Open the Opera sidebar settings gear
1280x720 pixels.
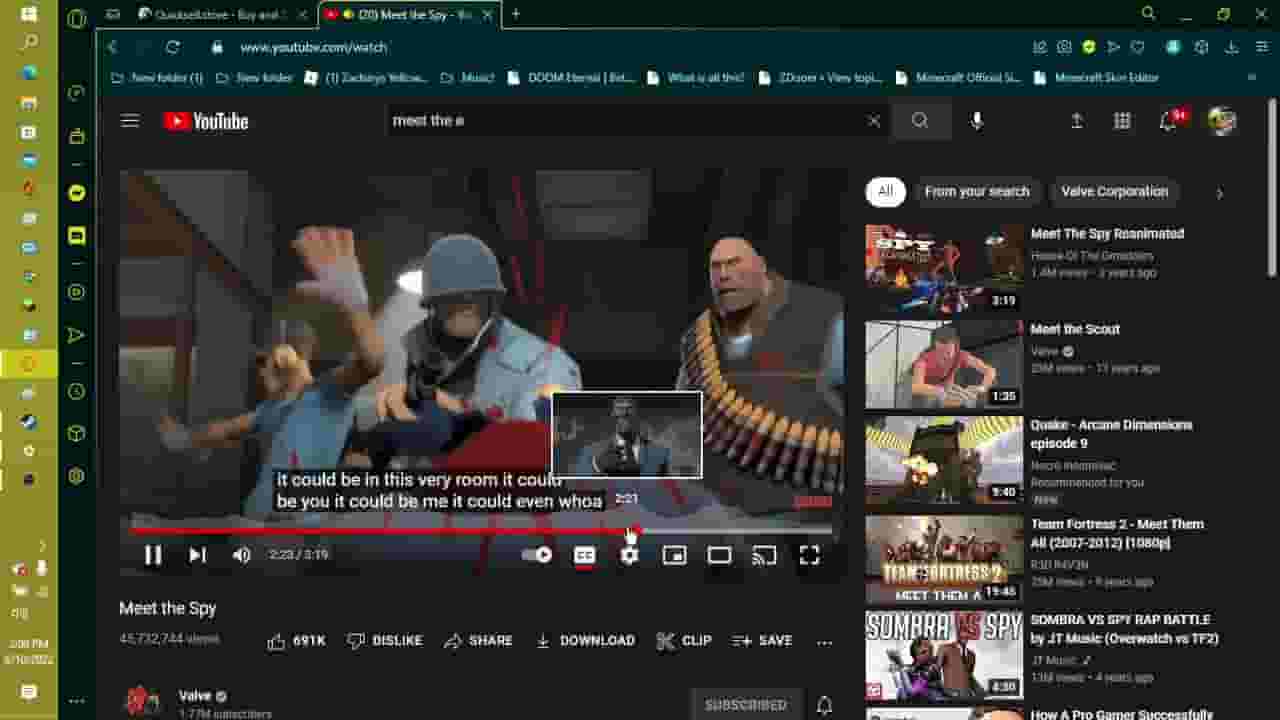[77, 476]
